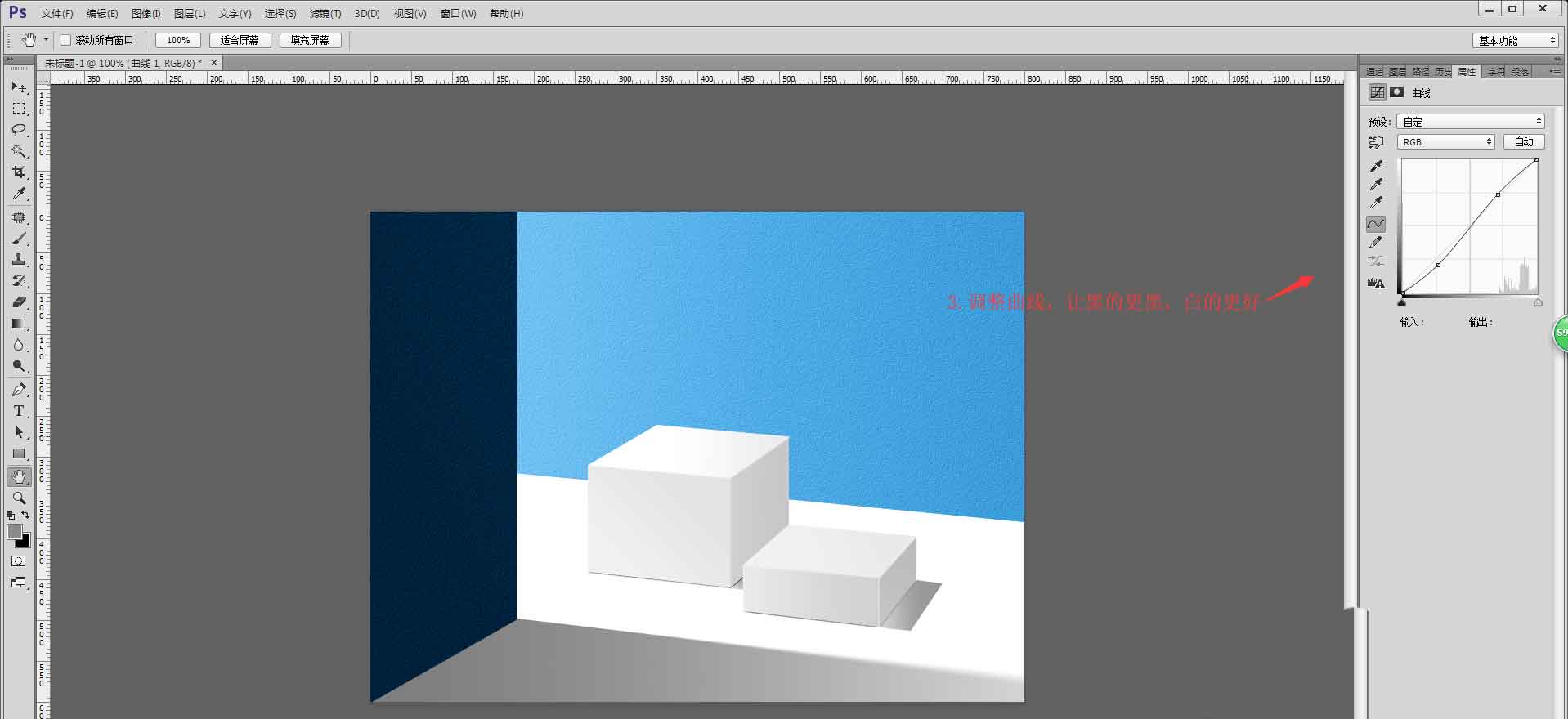Click the white point eyedropper in Curves
Viewport: 1568px width, 719px height.
(x=1376, y=203)
